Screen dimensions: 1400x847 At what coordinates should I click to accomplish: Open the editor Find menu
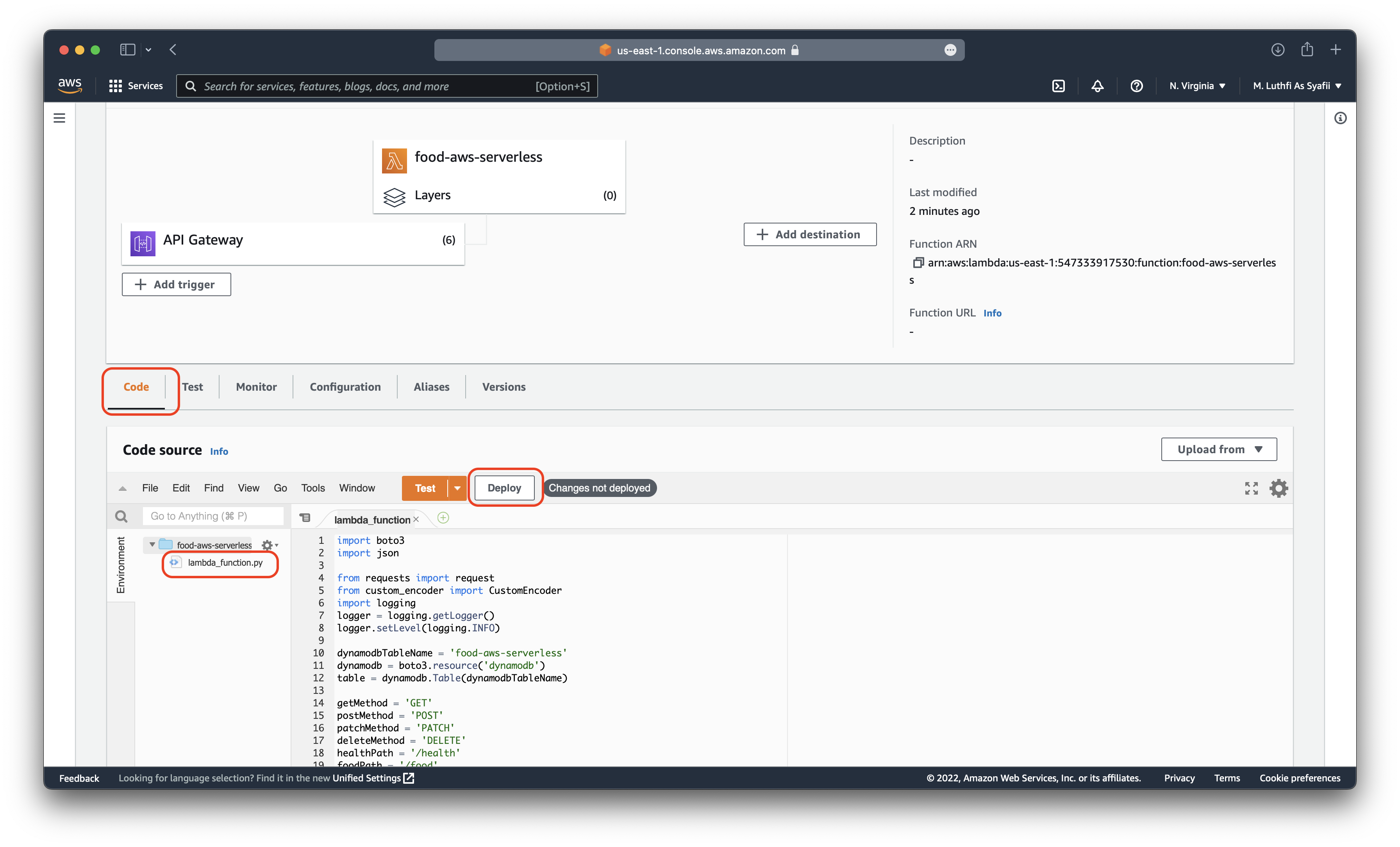[214, 488]
